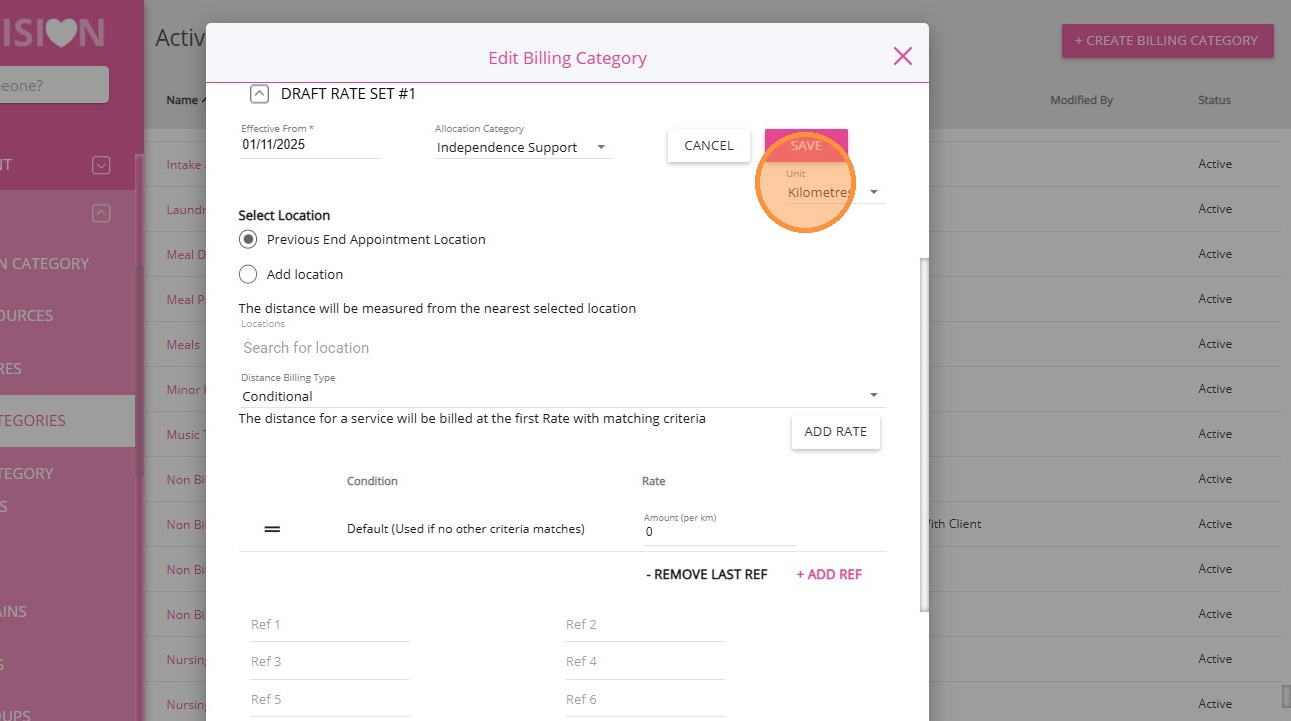Click the + Add Ref link
Viewport: 1291px width, 721px height.
(829, 575)
